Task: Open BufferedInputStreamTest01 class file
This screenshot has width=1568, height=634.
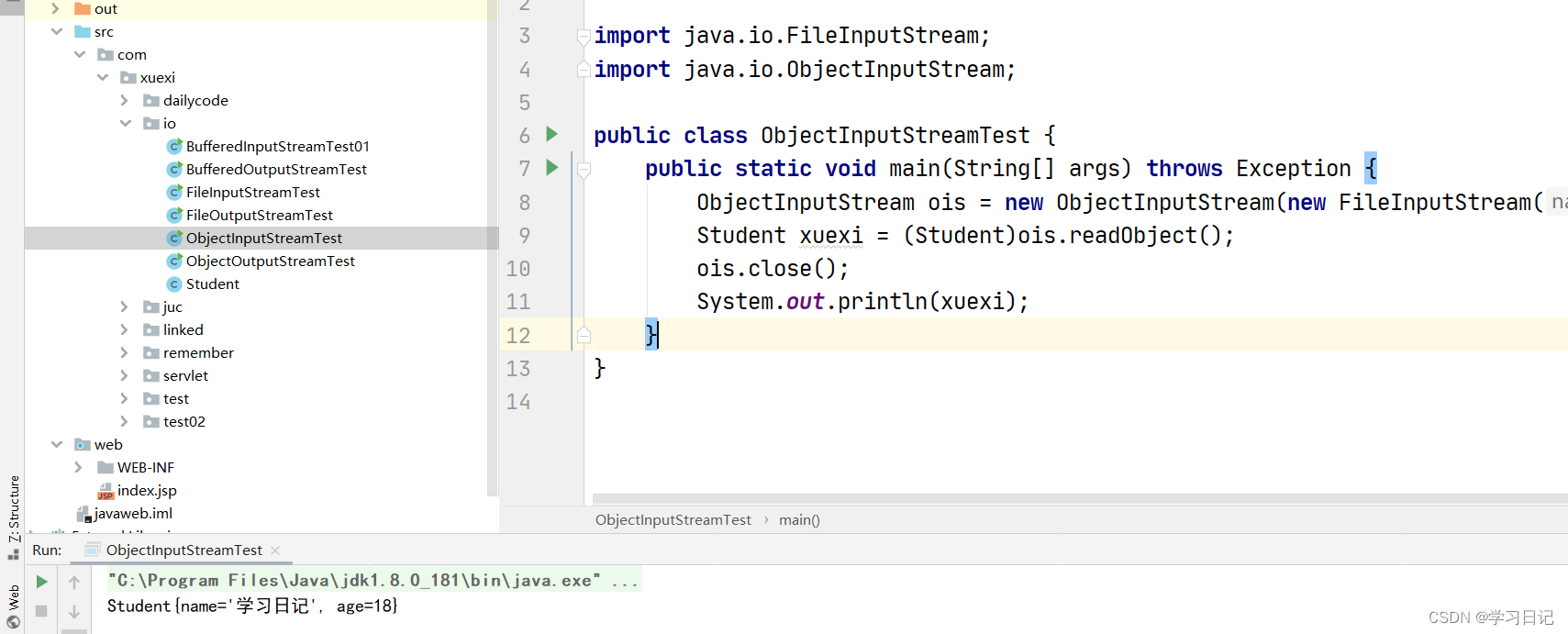Action: (x=277, y=146)
